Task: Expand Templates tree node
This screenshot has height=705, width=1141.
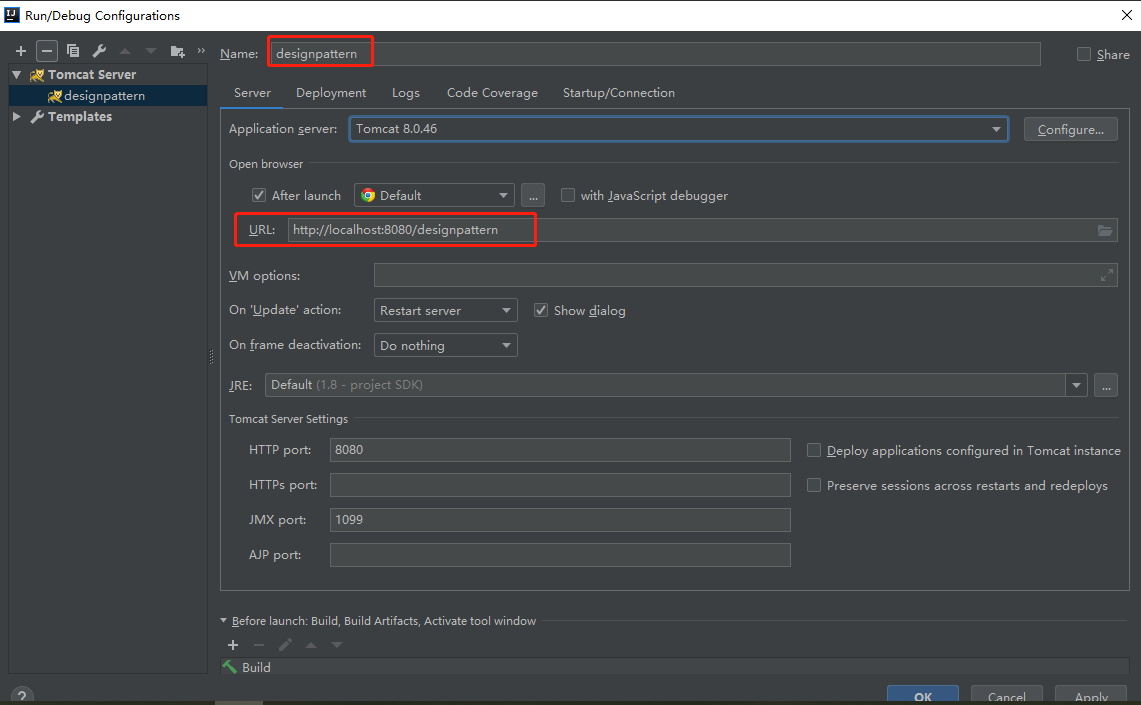Action: click(x=17, y=116)
